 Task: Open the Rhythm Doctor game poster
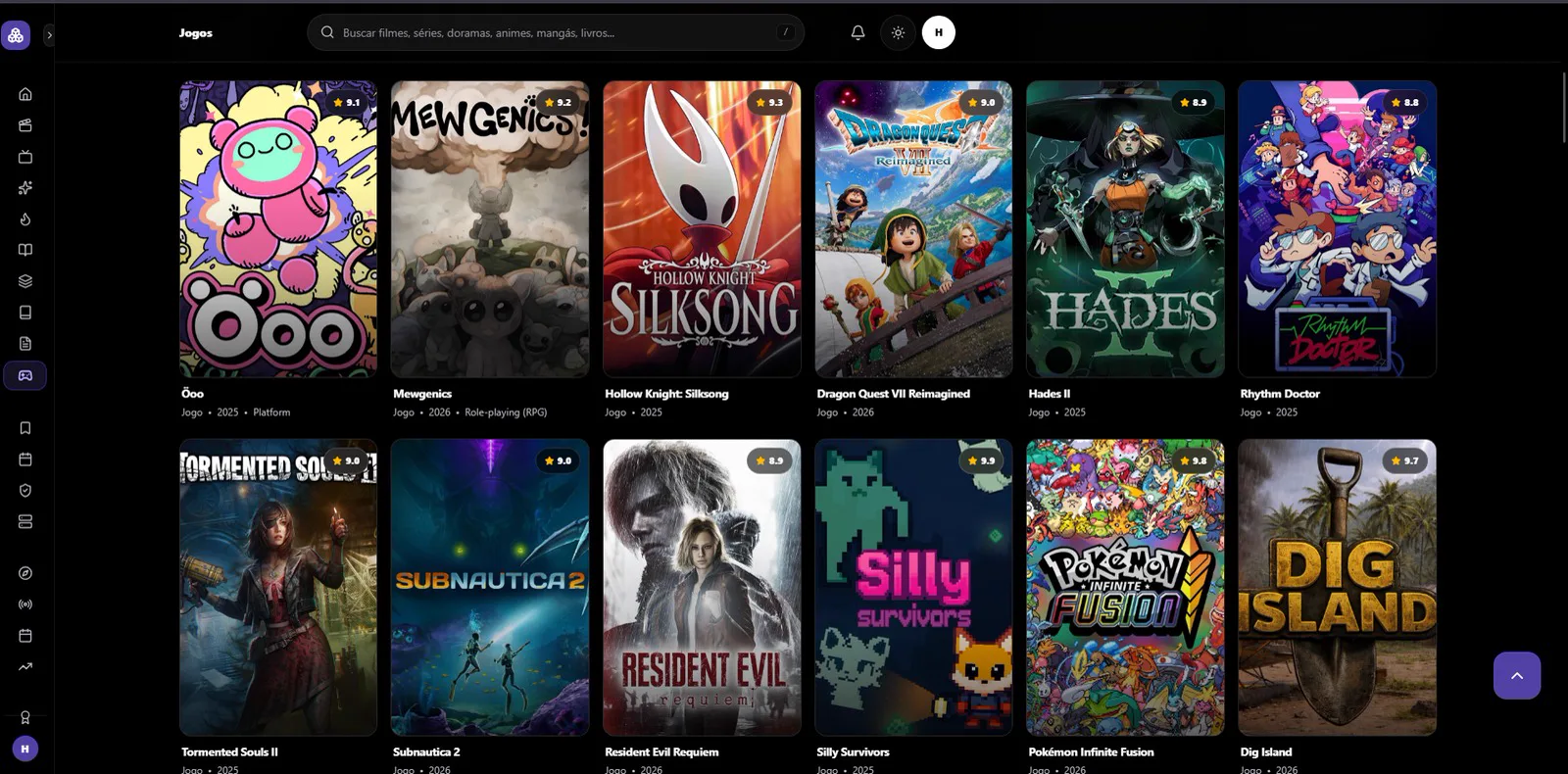[x=1337, y=229]
